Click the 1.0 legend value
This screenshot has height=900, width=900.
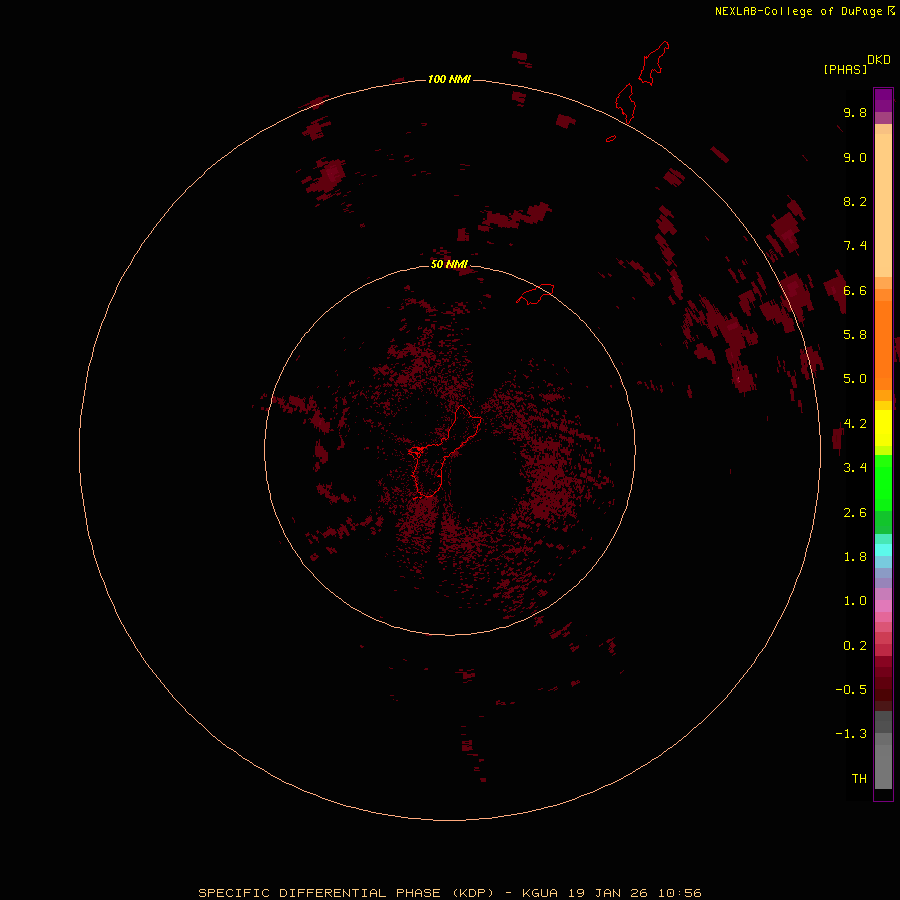click(x=855, y=601)
